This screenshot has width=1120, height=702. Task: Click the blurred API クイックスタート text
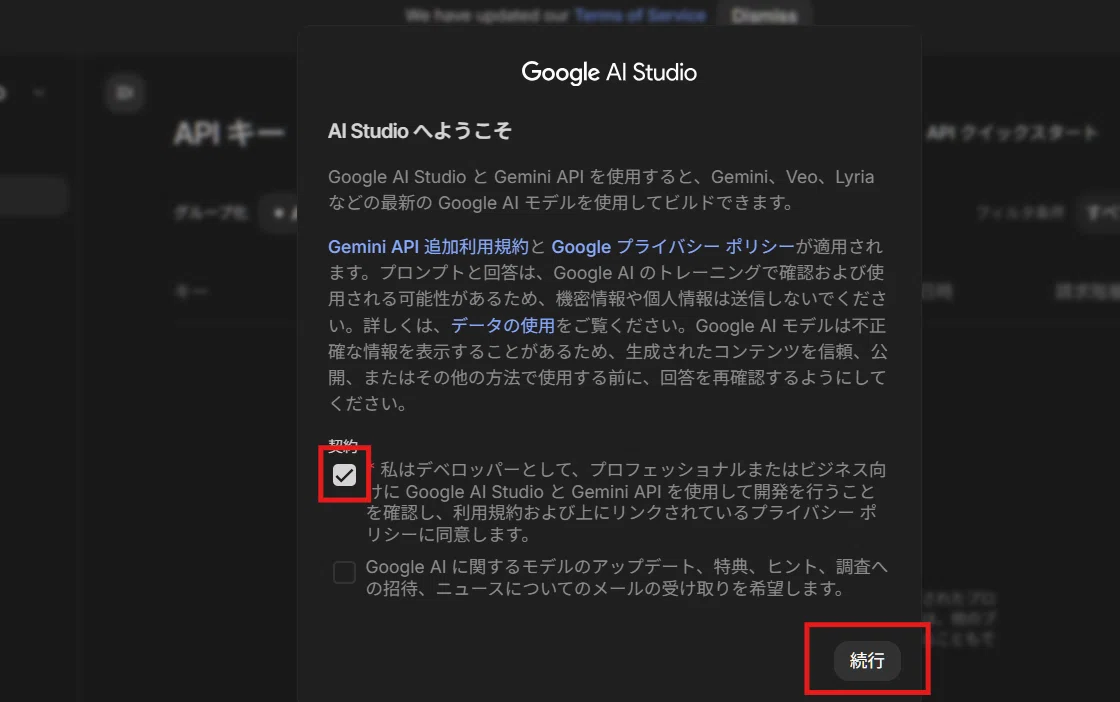pos(1011,133)
